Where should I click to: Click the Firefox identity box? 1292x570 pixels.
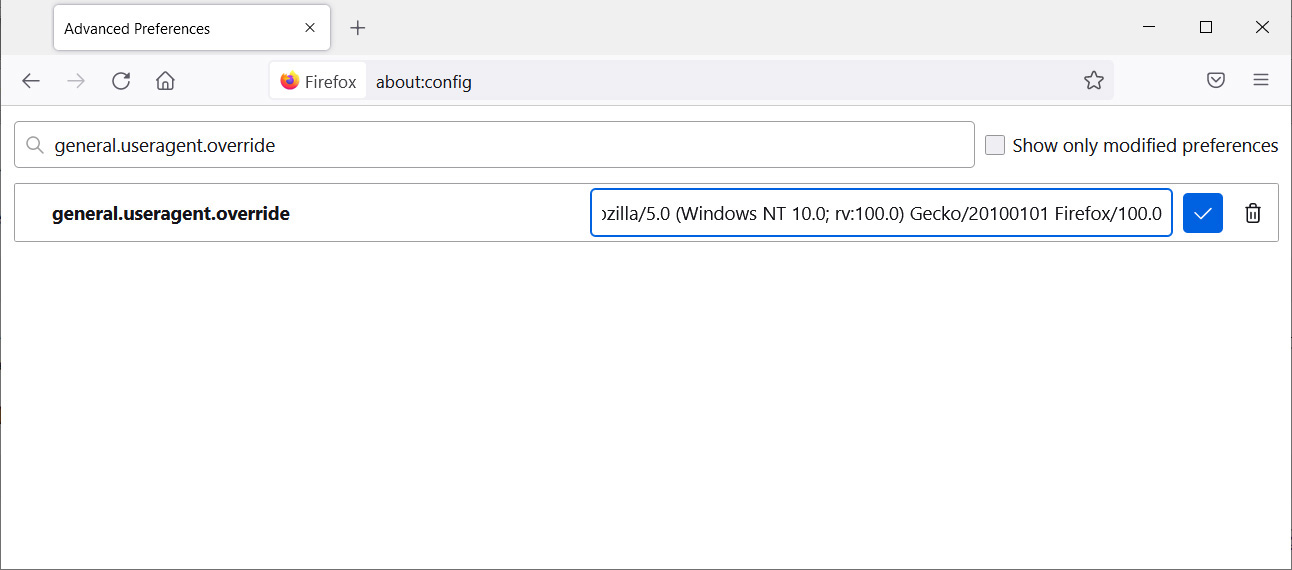(x=318, y=81)
